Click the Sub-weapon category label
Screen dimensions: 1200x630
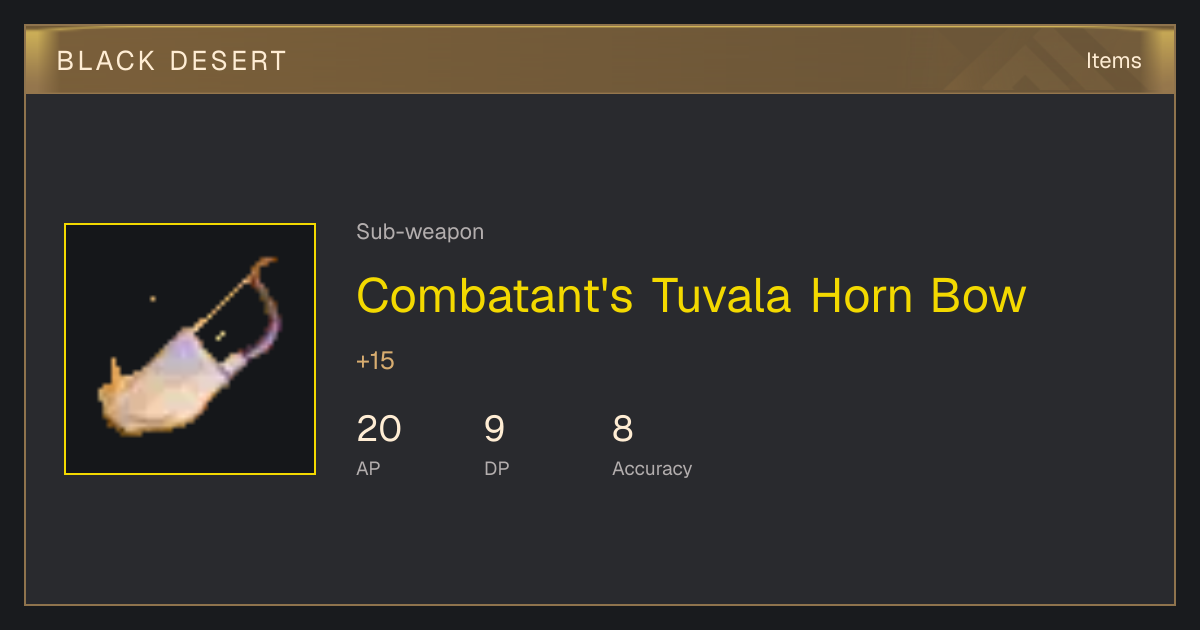click(420, 232)
